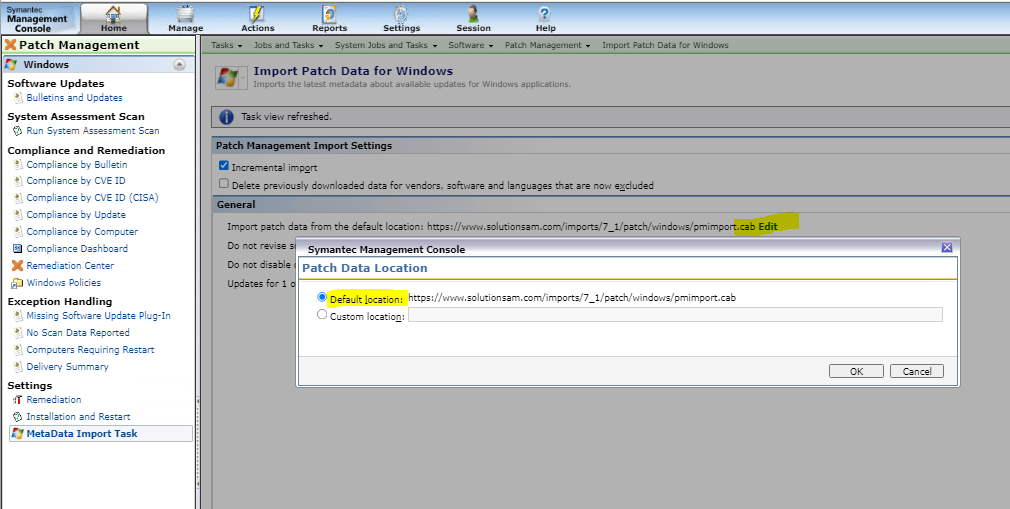Click OK in Patch Data Location dialog
Viewport: 1010px width, 509px height.
point(856,371)
